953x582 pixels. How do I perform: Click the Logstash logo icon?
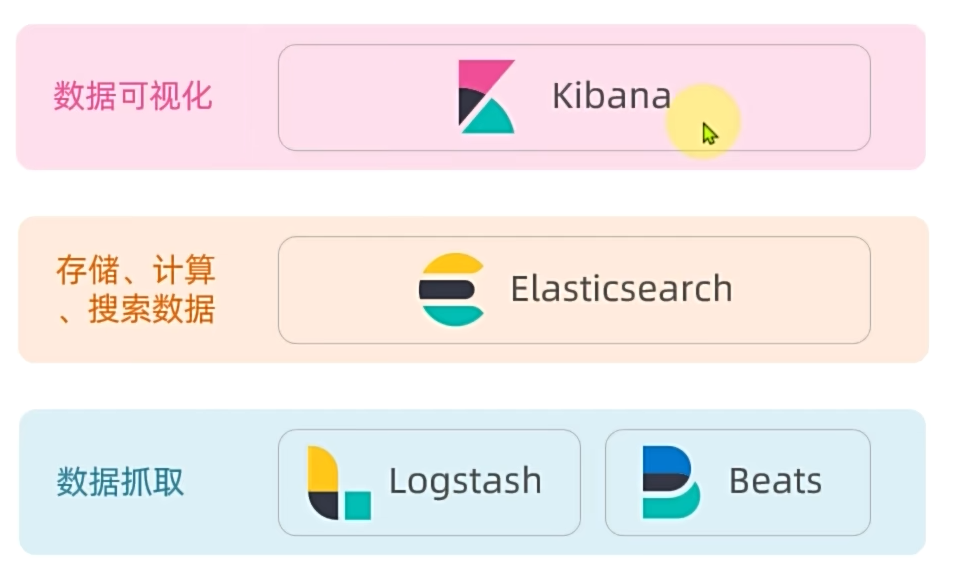[x=338, y=483]
